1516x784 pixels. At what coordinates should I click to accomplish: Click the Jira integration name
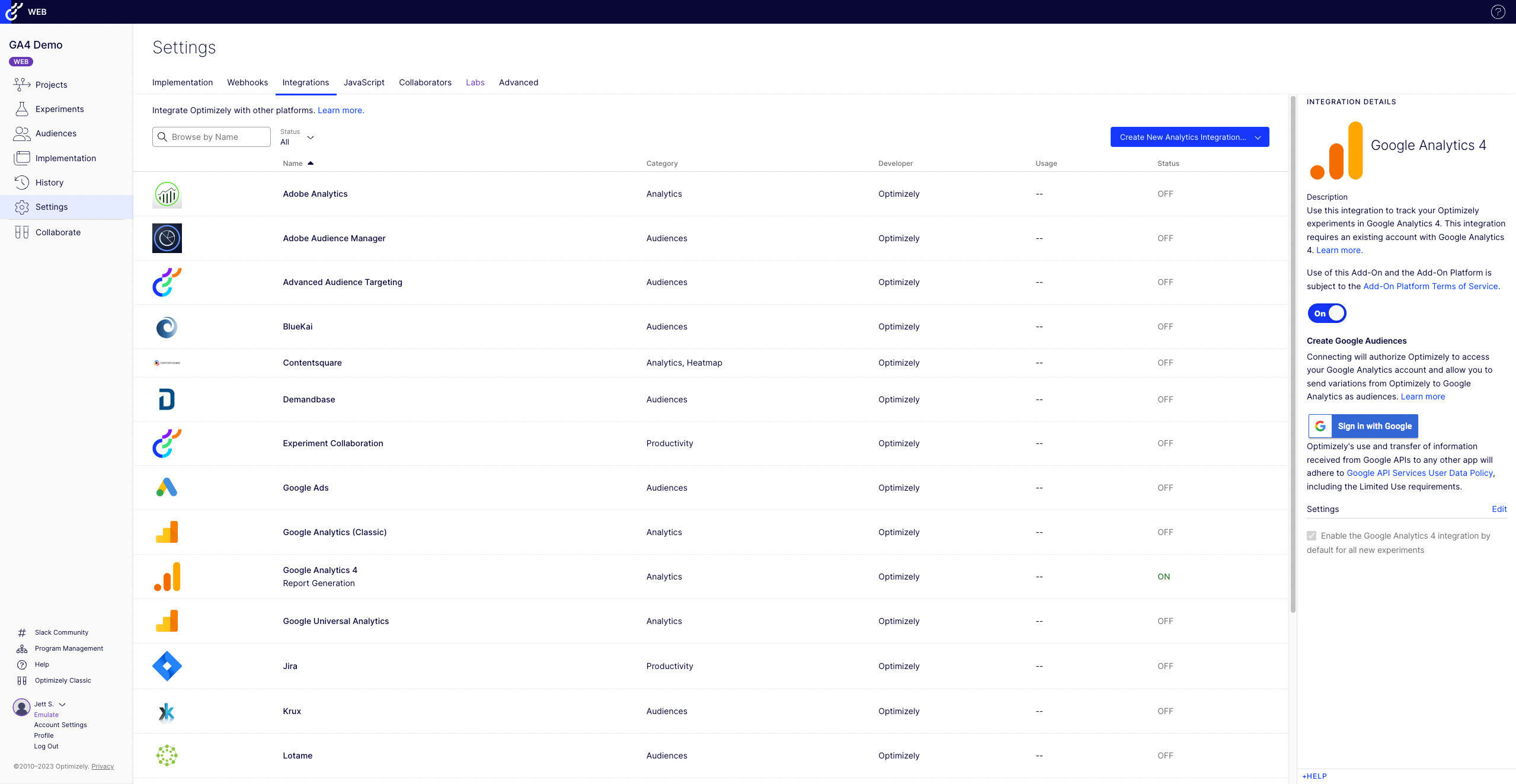pyautogui.click(x=290, y=666)
